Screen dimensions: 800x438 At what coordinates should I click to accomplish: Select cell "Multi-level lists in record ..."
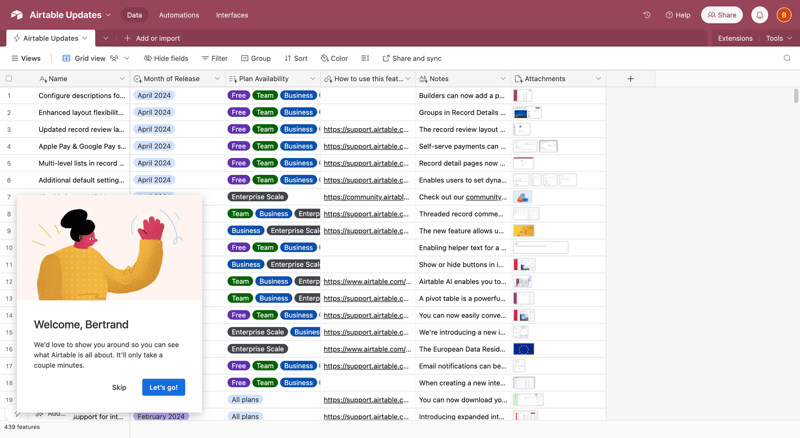tap(82, 163)
